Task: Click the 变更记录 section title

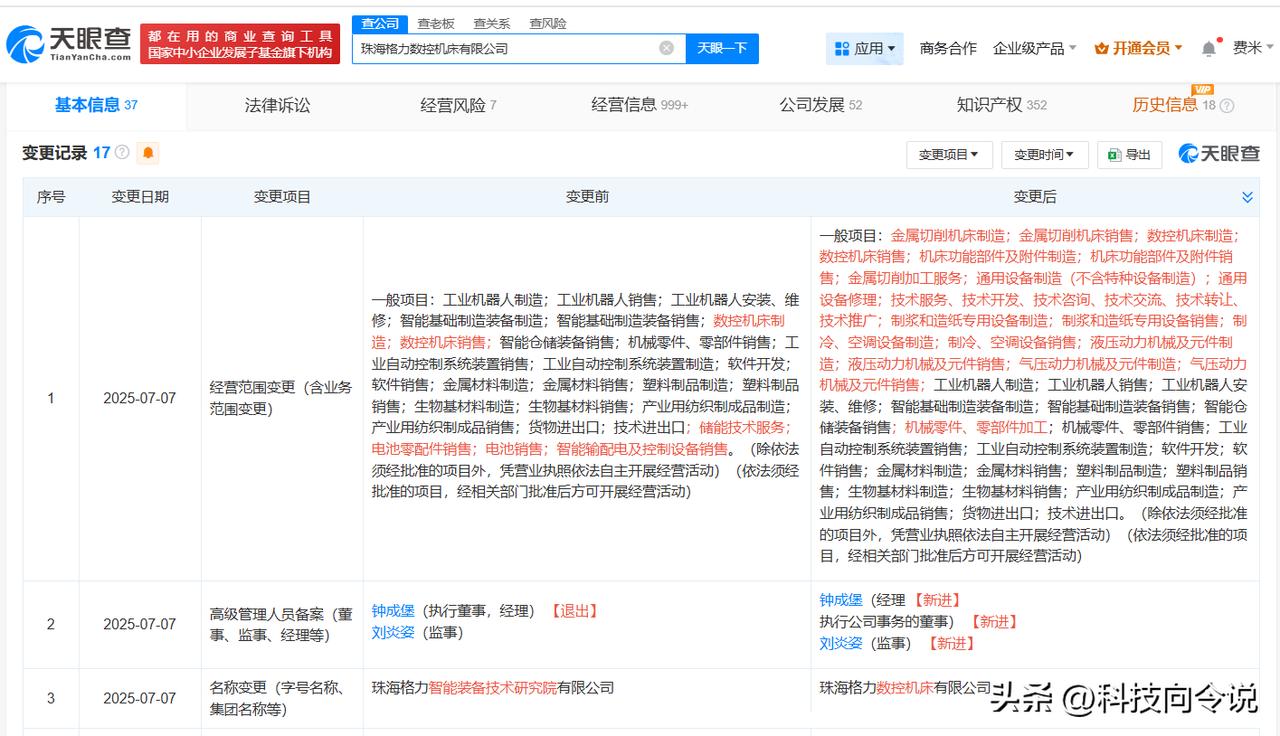Action: [54, 153]
